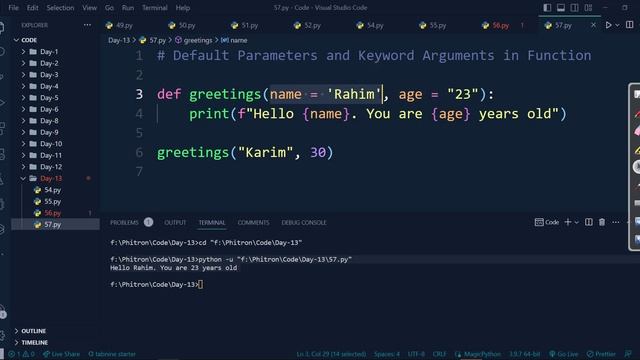Split the terminal panel
640x360 pixels.
(x=589, y=222)
